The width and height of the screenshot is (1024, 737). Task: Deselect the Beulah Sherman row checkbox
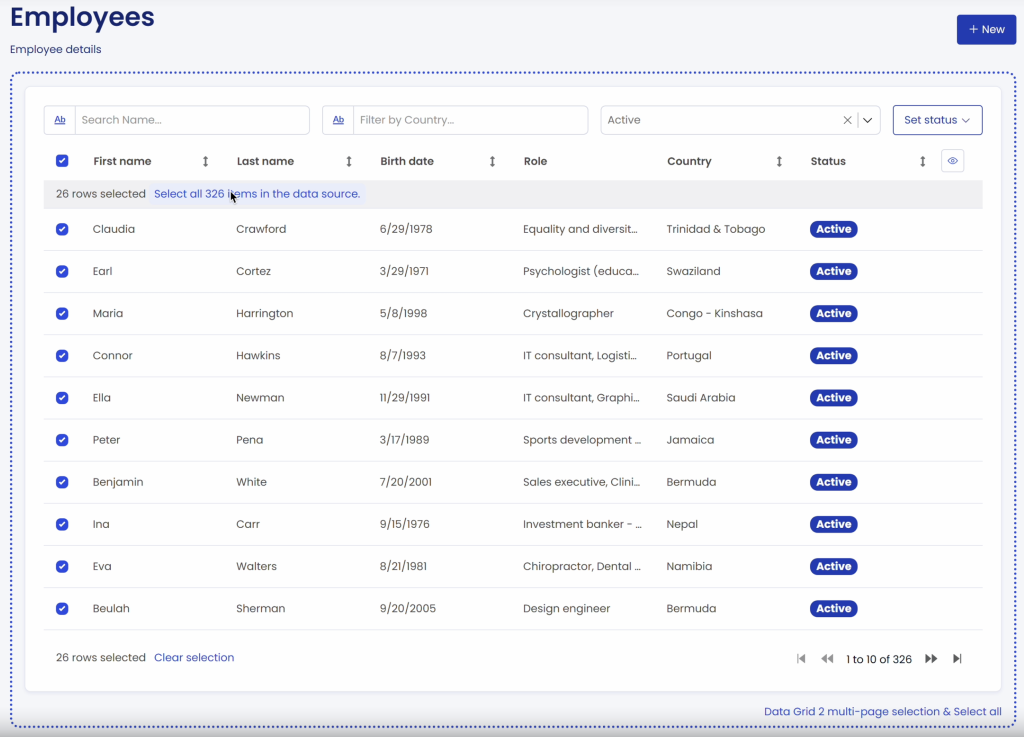(62, 608)
